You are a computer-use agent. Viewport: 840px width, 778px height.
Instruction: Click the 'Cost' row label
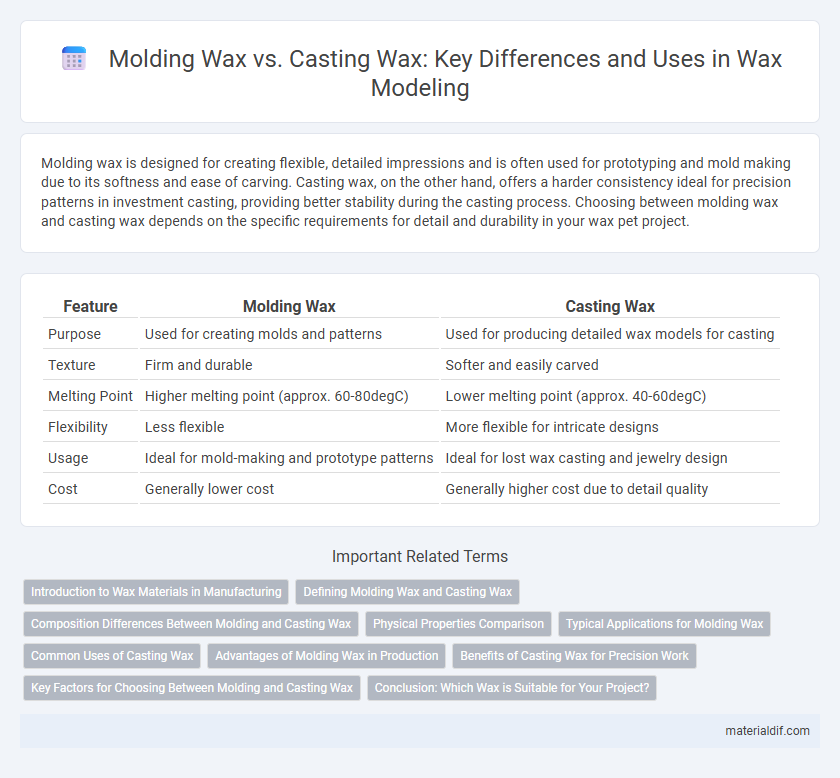pyautogui.click(x=63, y=489)
